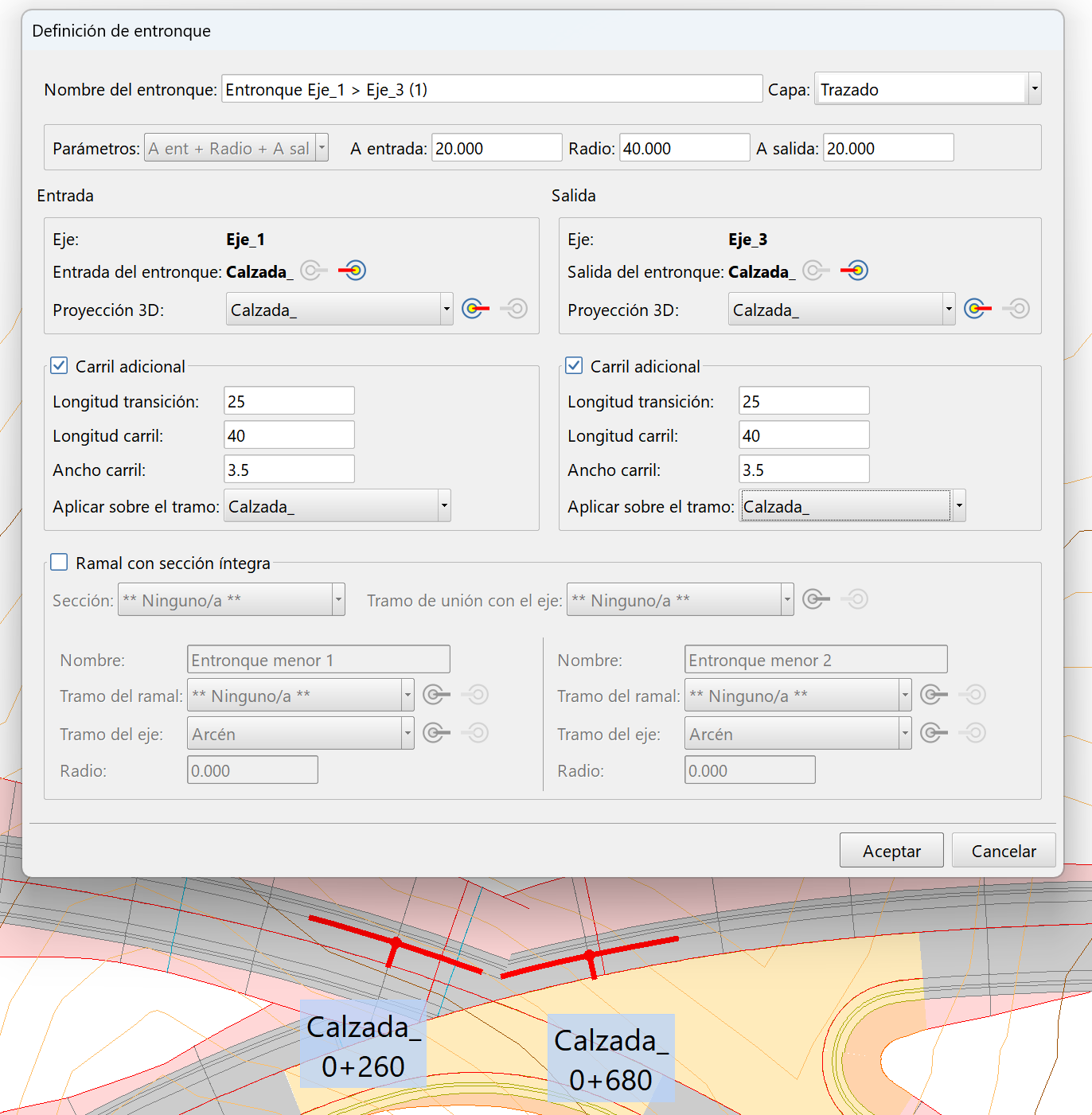Click the Radio field showing 40.000

click(684, 148)
